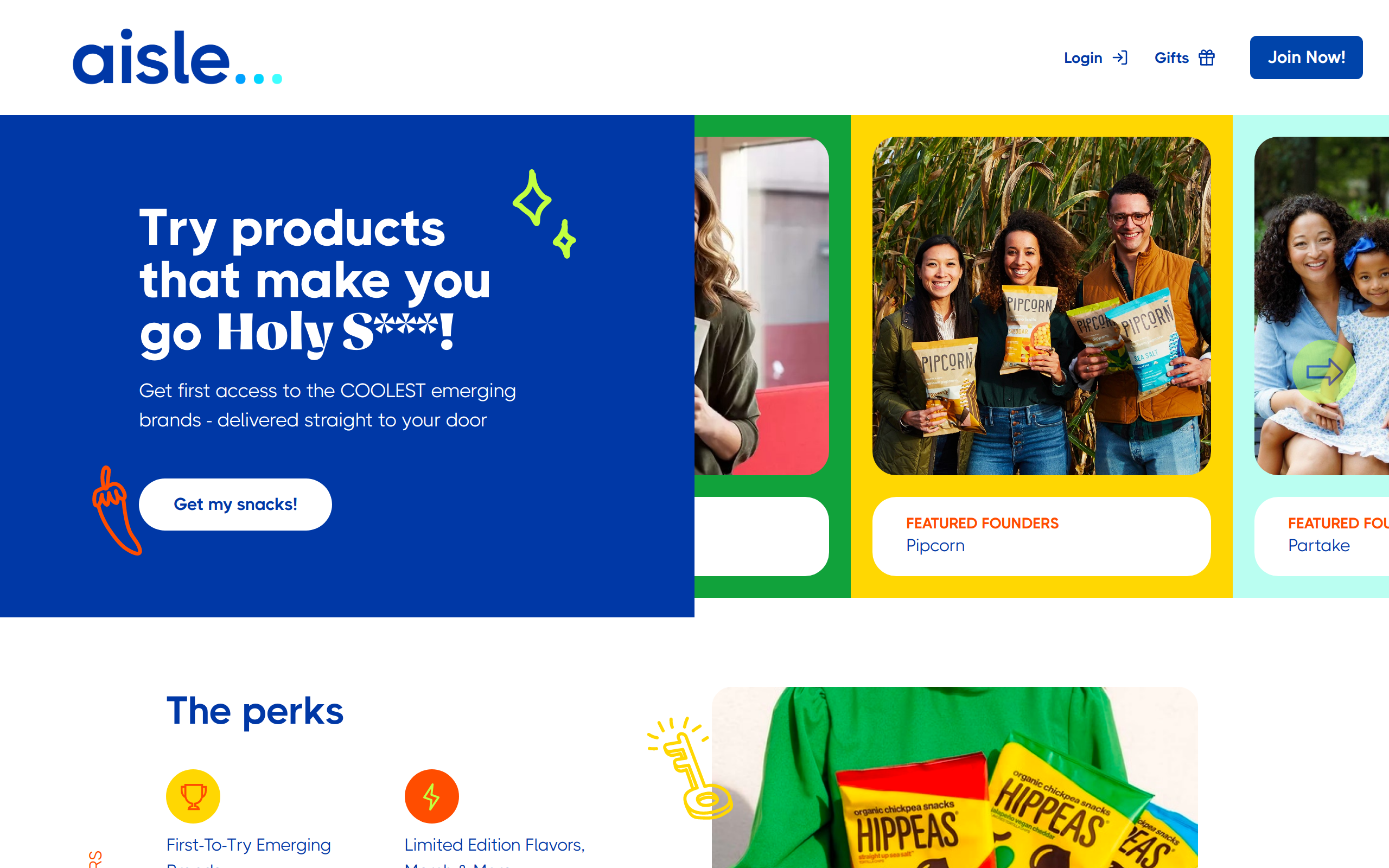The height and width of the screenshot is (868, 1389).
Task: Click the red chili pepper illustration
Action: point(117,510)
